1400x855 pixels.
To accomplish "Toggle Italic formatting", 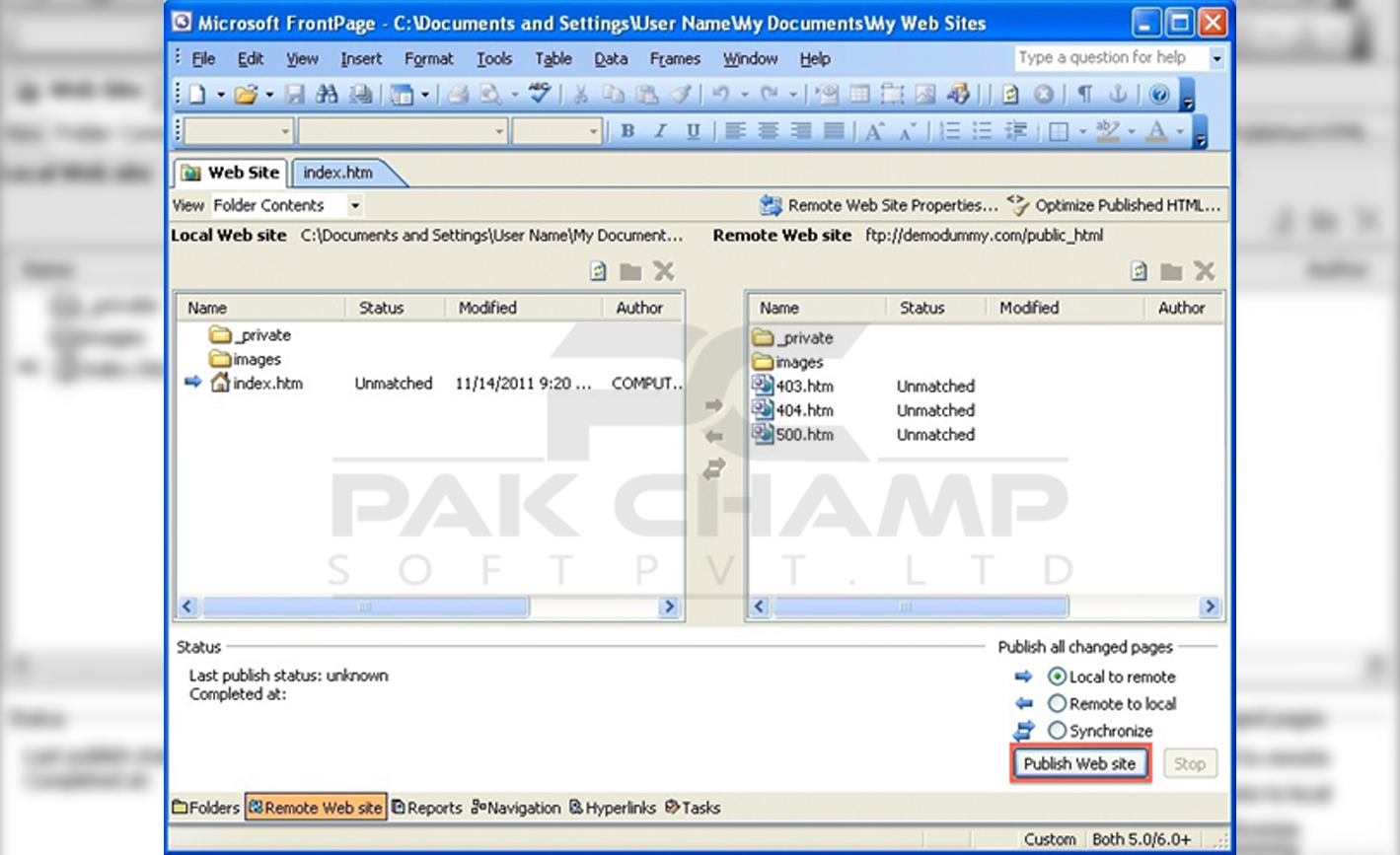I will pos(660,131).
